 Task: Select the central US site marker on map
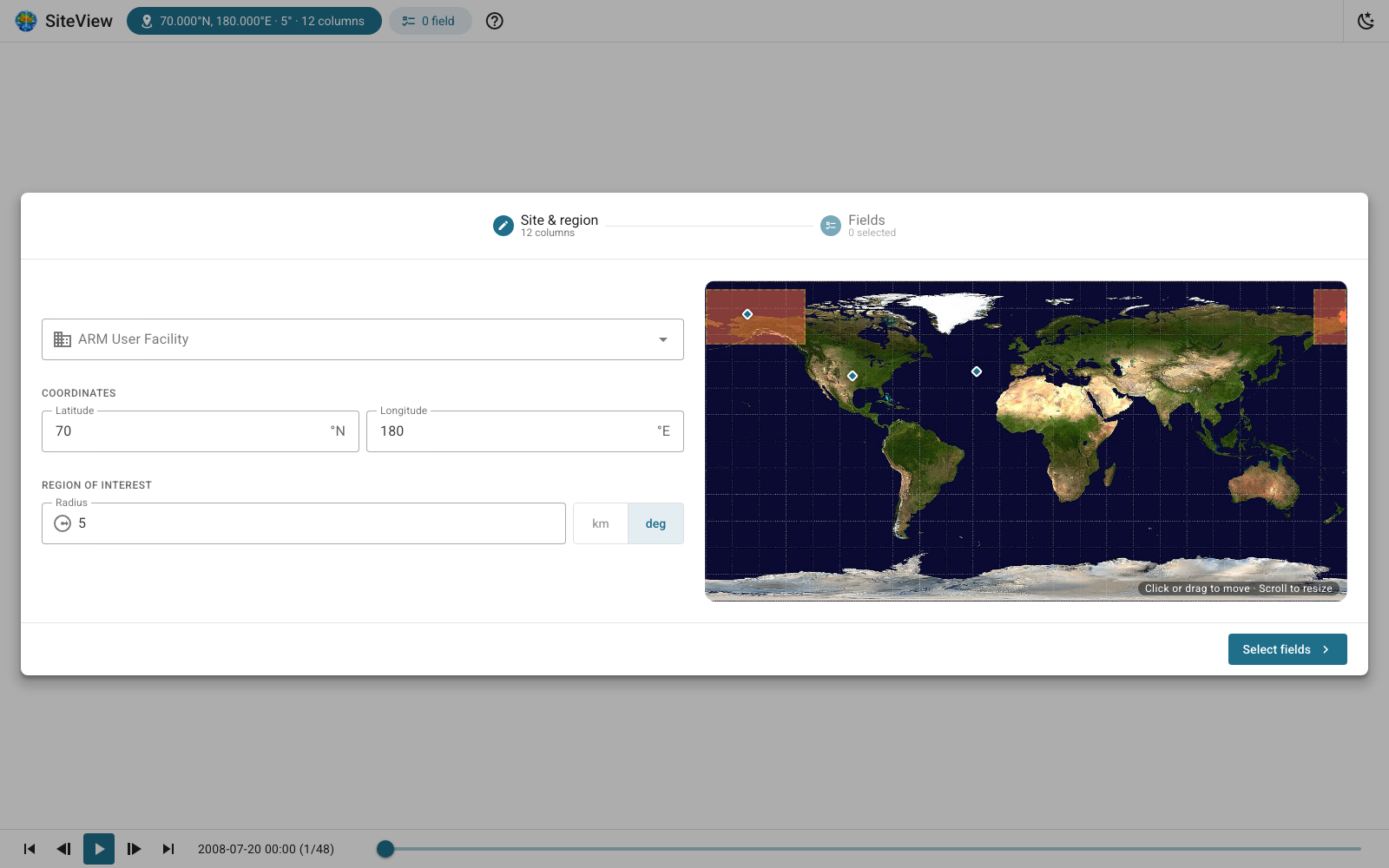click(x=852, y=376)
